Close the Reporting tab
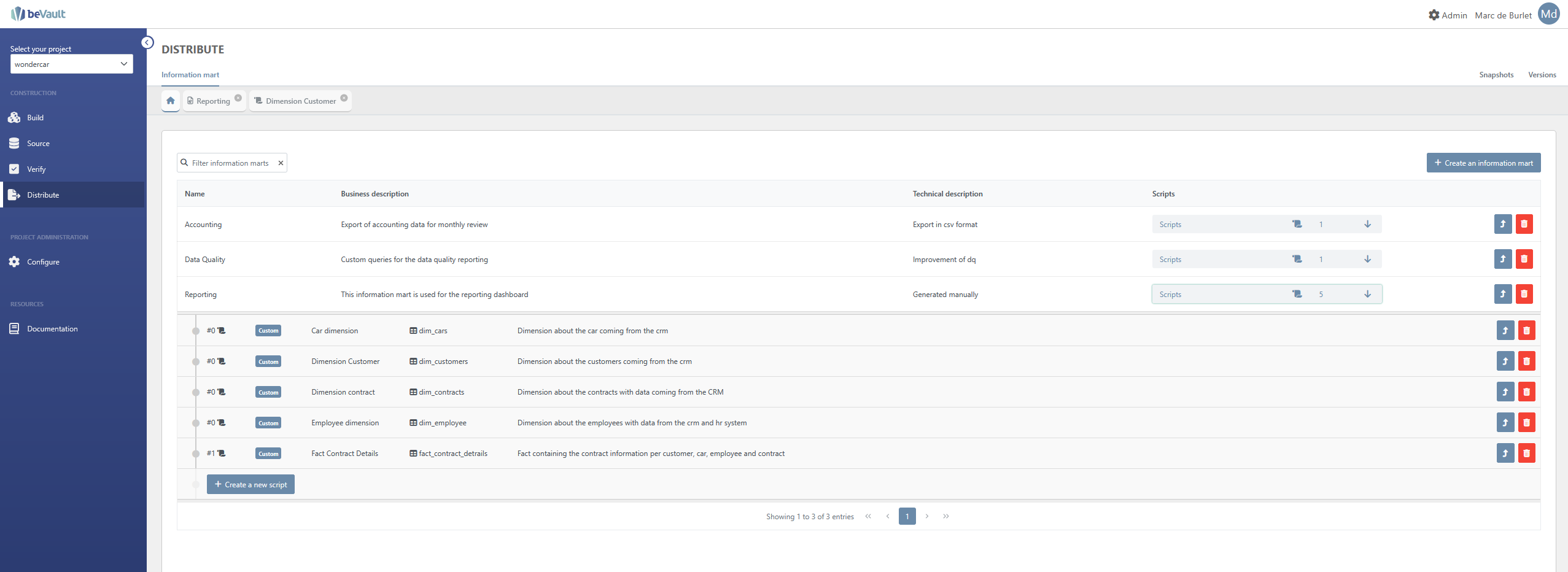The image size is (1568, 572). [238, 98]
